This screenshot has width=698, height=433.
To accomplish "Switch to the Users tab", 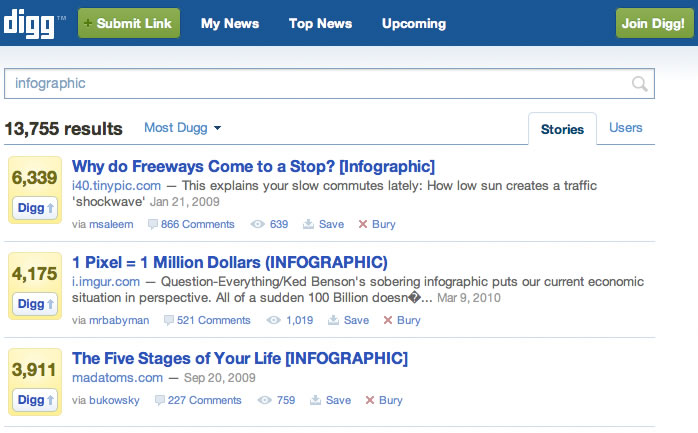I will click(x=626, y=128).
